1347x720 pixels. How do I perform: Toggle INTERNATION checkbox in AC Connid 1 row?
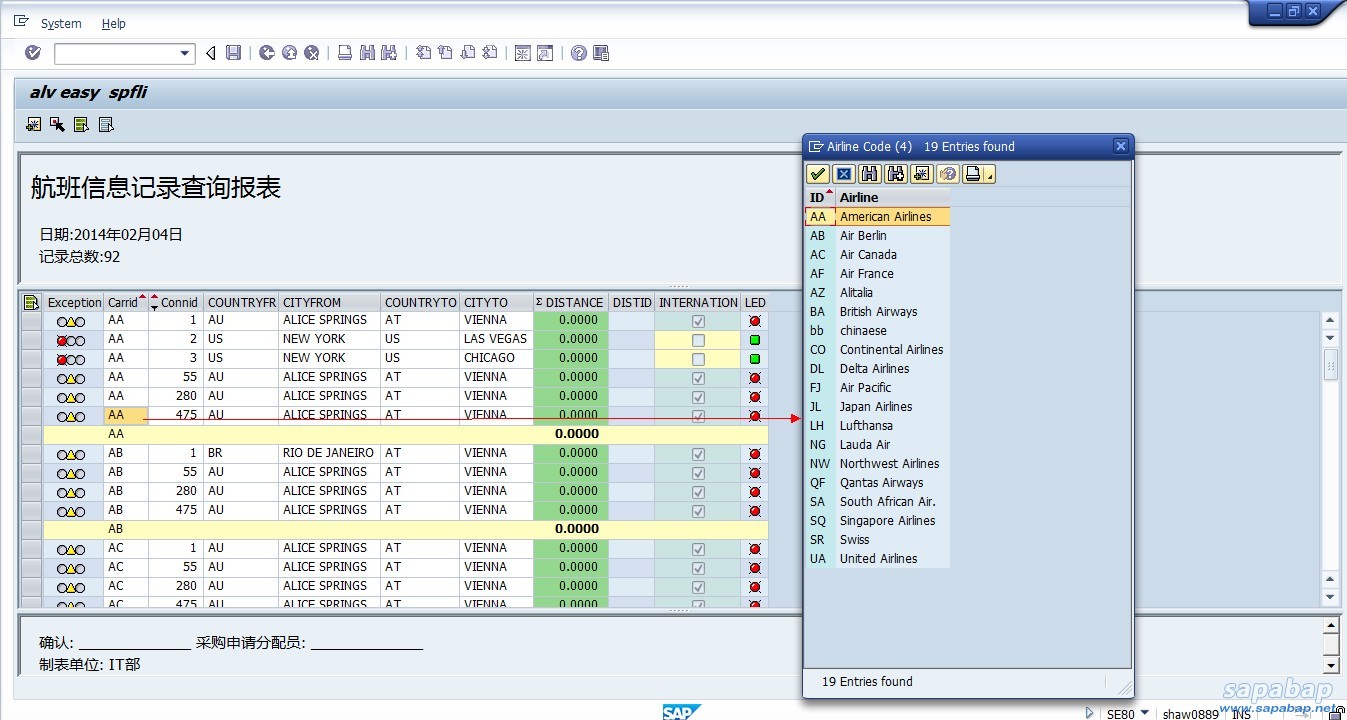pyautogui.click(x=698, y=549)
